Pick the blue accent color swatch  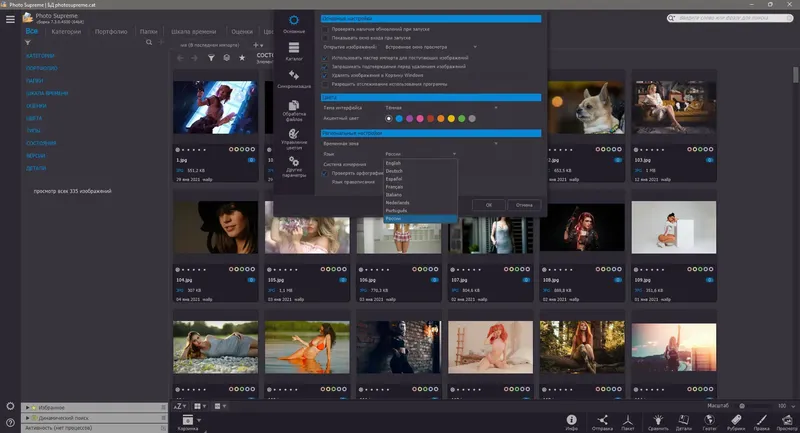coord(400,118)
